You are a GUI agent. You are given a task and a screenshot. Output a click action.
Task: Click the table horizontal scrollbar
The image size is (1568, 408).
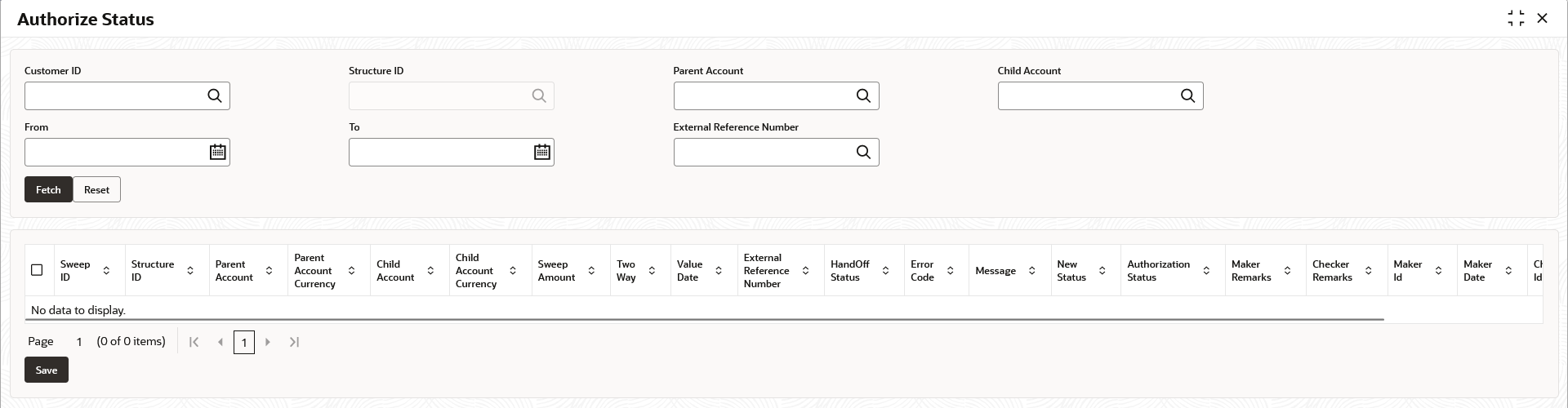point(704,319)
